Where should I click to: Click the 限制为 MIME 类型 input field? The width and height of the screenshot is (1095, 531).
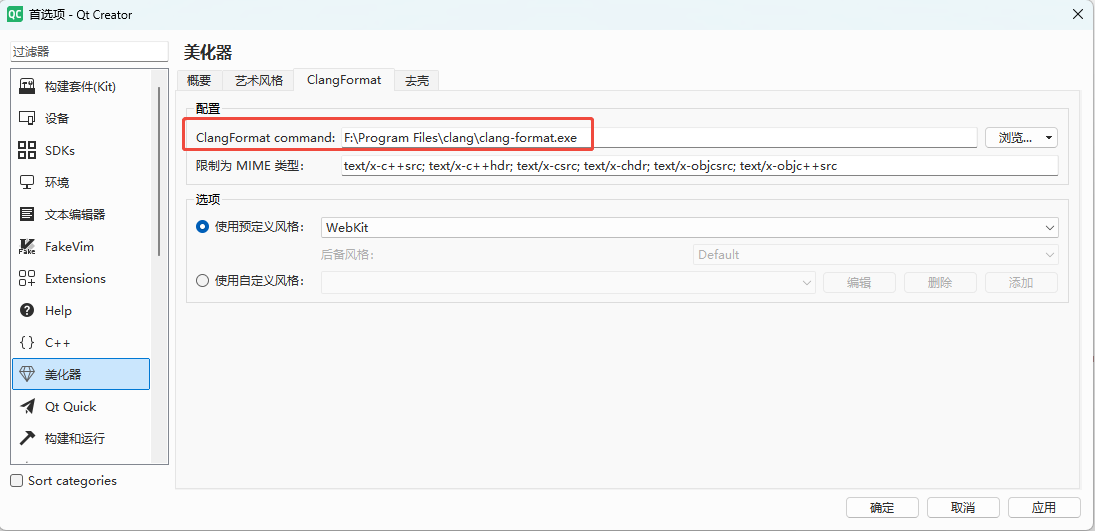pyautogui.click(x=700, y=166)
